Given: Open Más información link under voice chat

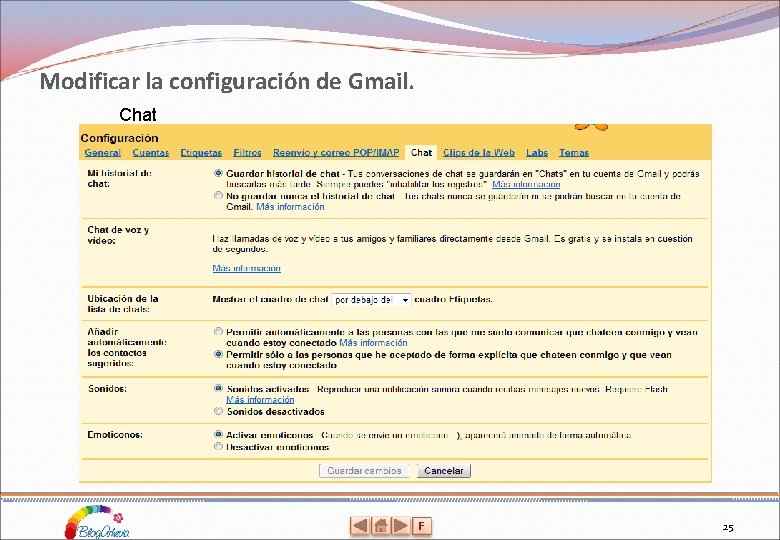Looking at the screenshot, I should tap(247, 269).
